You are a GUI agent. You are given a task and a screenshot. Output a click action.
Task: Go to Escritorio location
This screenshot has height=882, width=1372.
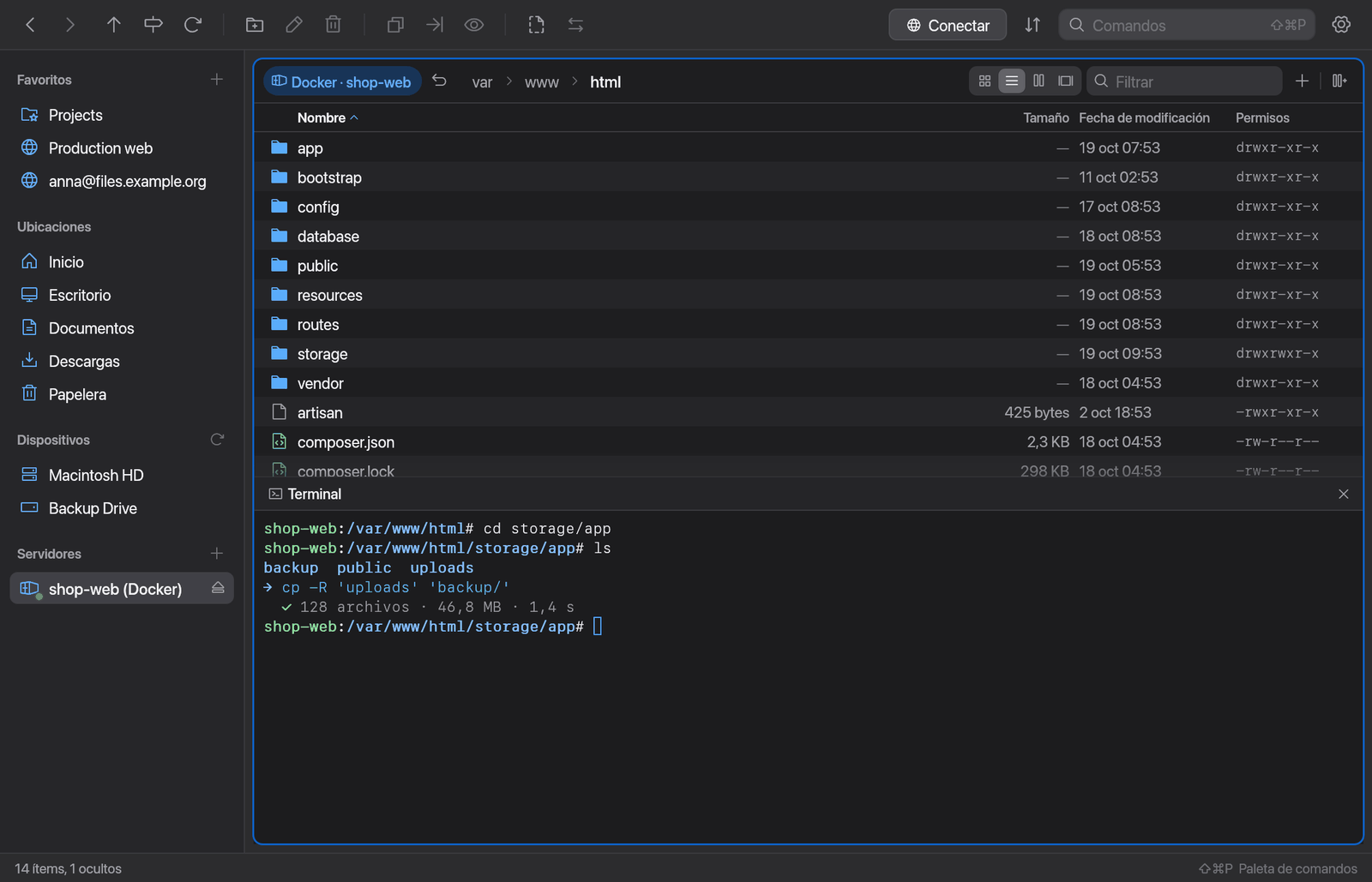point(122,295)
